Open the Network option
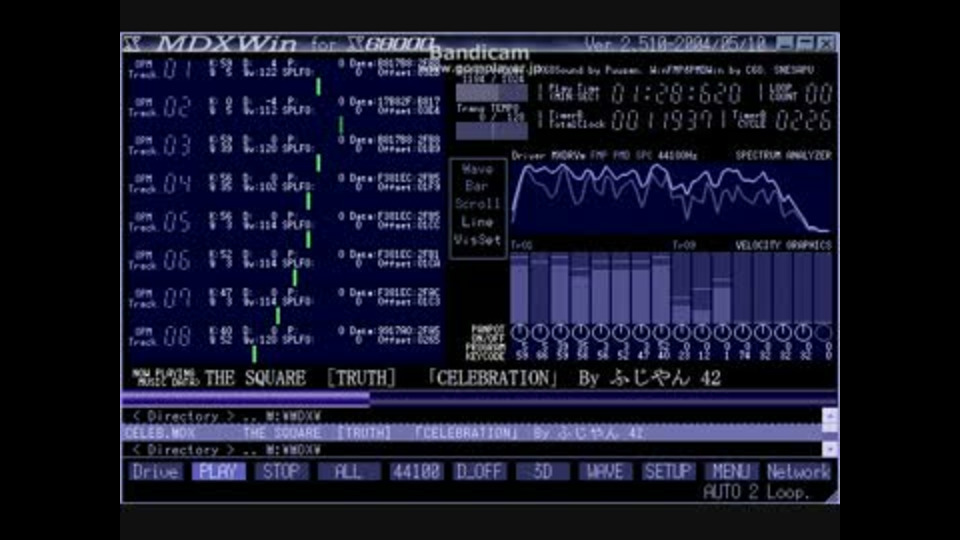 tap(798, 471)
